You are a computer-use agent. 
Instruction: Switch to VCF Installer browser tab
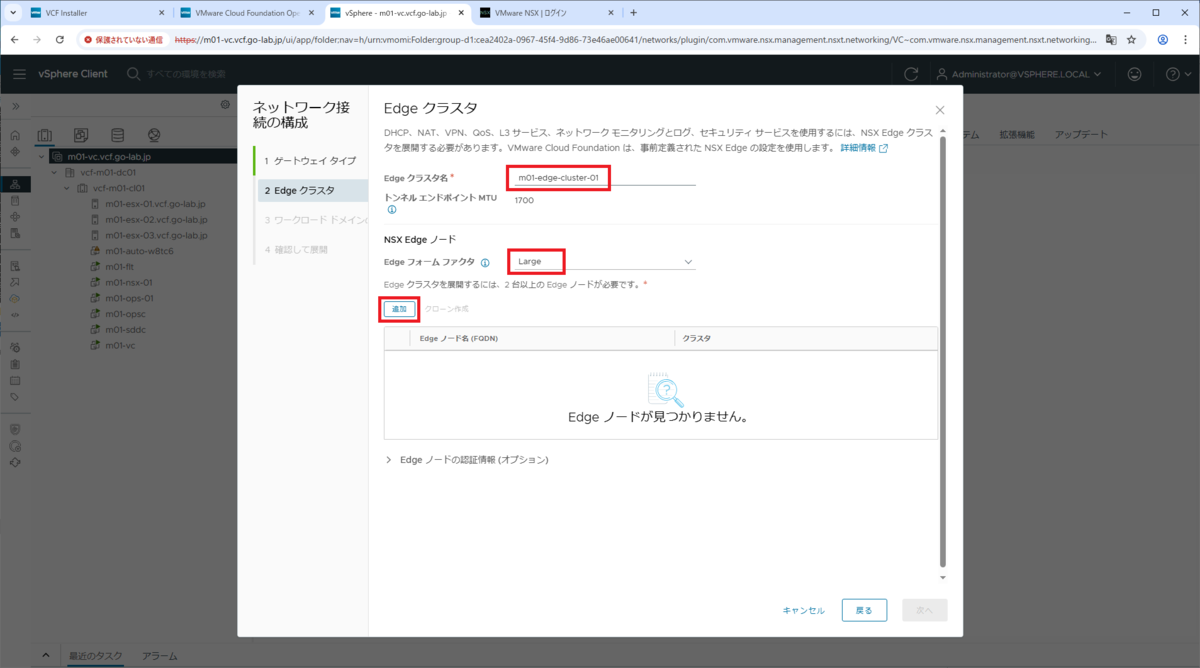[95, 13]
